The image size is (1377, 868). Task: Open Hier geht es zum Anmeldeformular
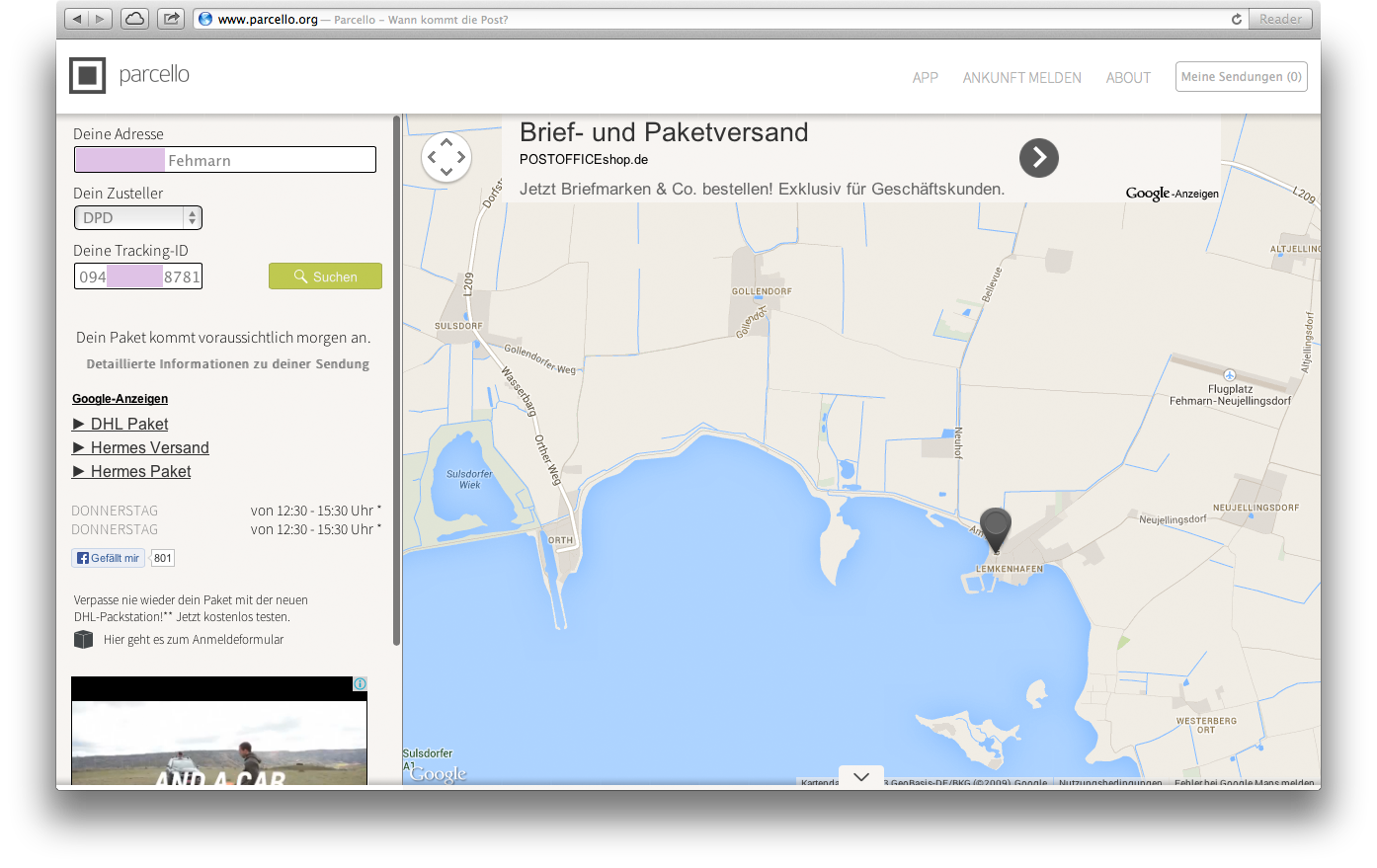(194, 640)
